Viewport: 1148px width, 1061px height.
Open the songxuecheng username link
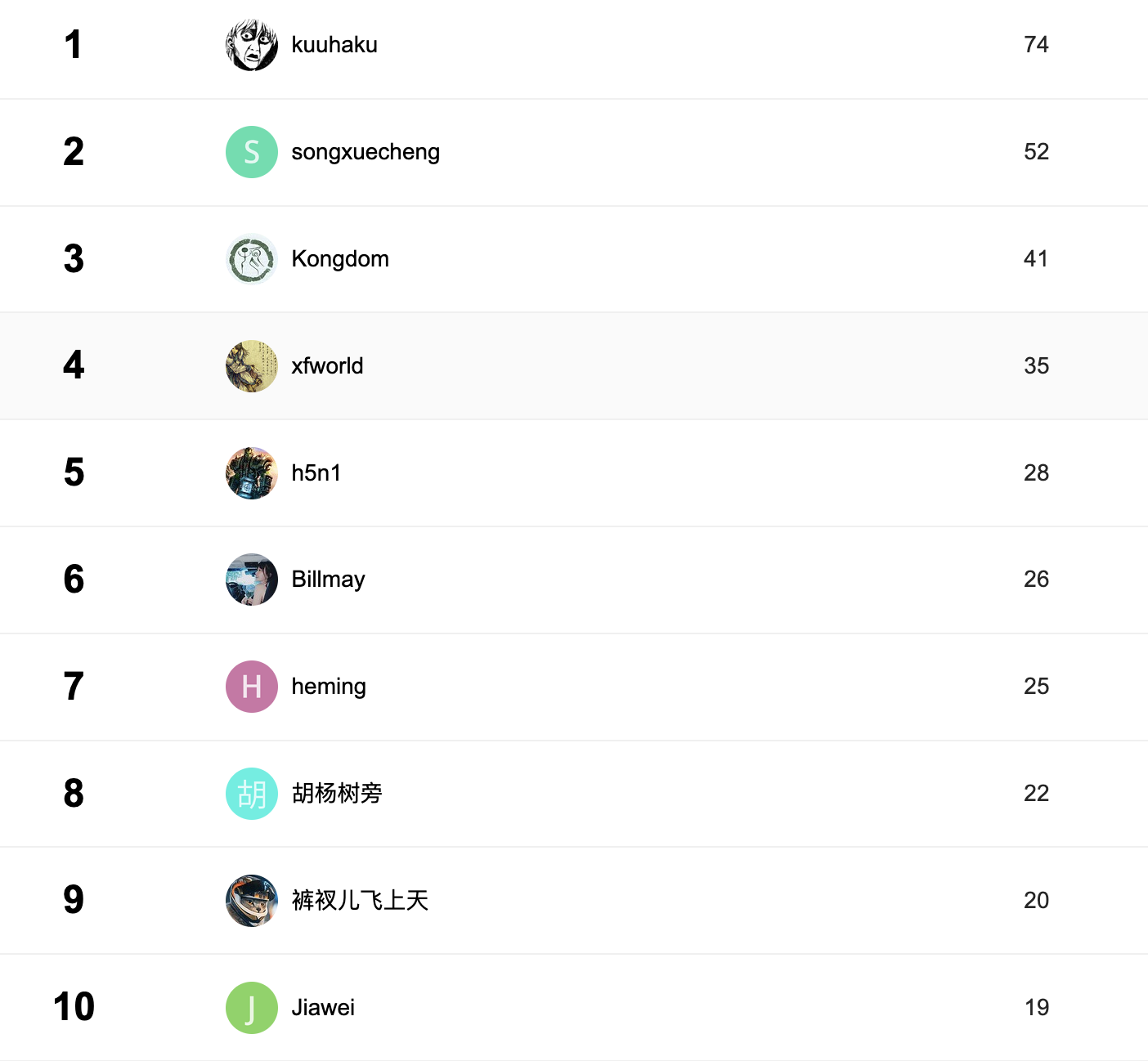(365, 152)
